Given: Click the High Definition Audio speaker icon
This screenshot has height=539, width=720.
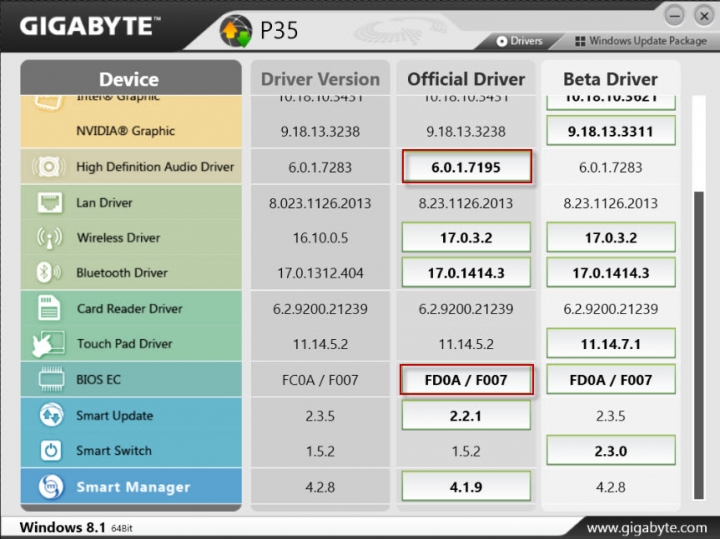Looking at the screenshot, I should (48, 167).
